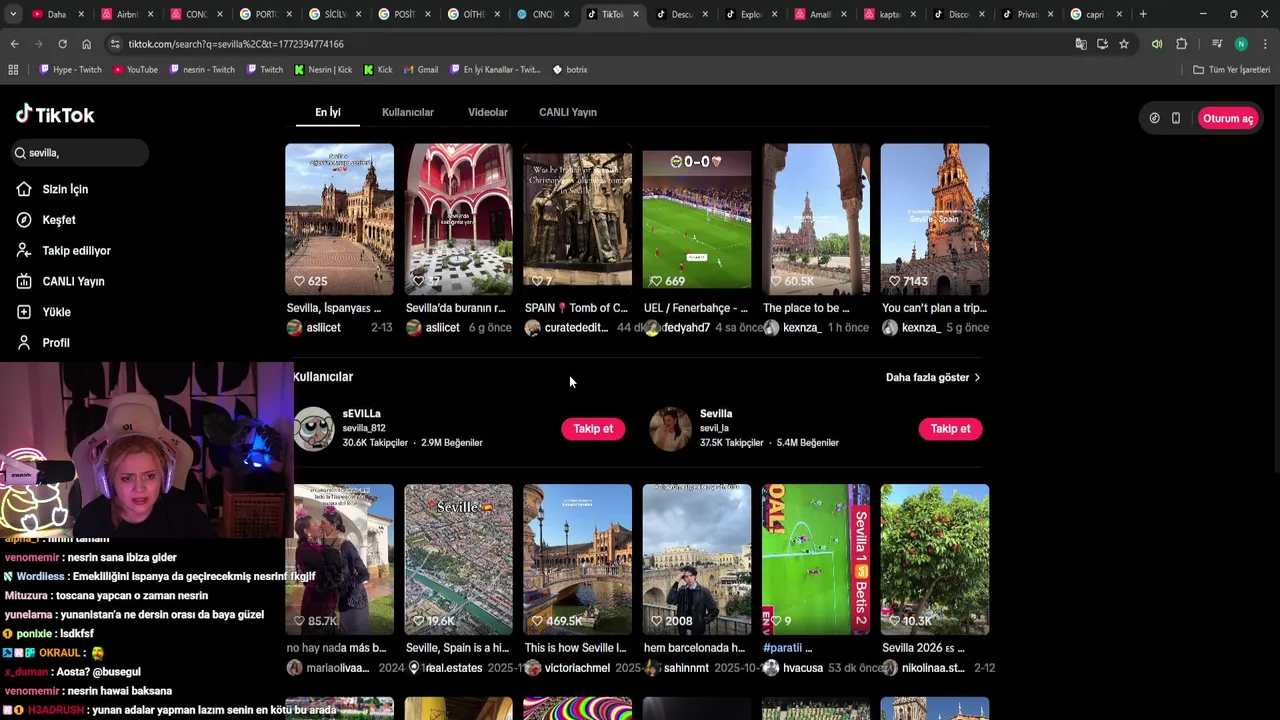Follow sEVILLa with Takip et button
This screenshot has width=1280, height=720.
tap(593, 429)
